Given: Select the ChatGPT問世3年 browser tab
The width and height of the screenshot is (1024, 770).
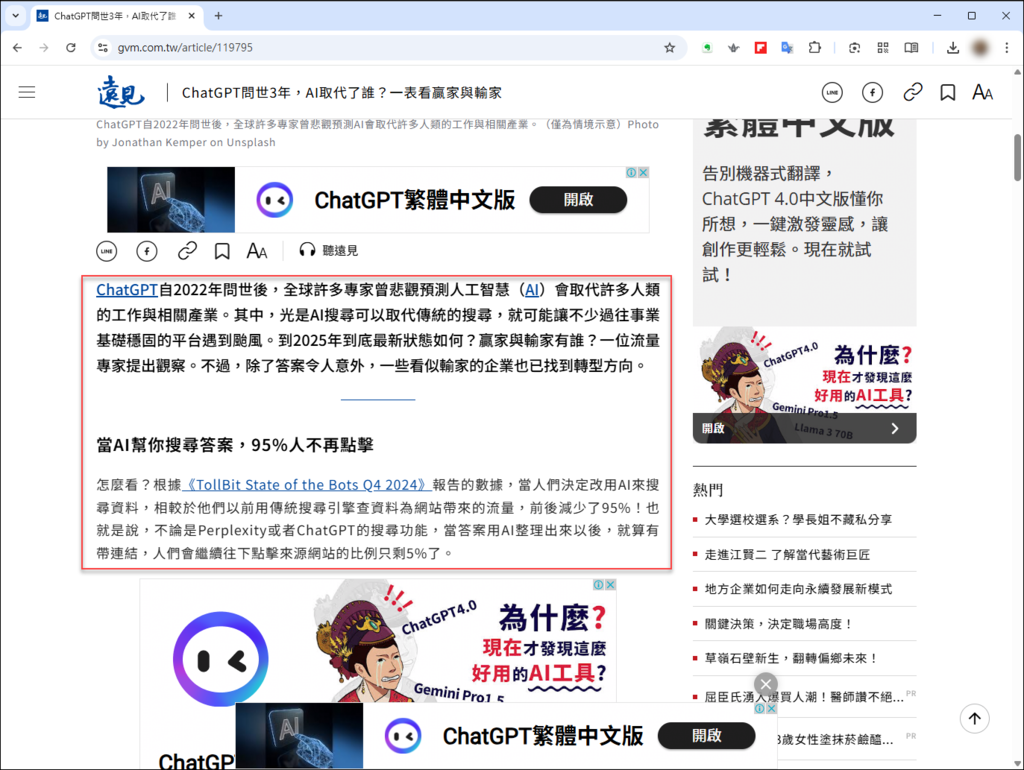Looking at the screenshot, I should click(117, 16).
